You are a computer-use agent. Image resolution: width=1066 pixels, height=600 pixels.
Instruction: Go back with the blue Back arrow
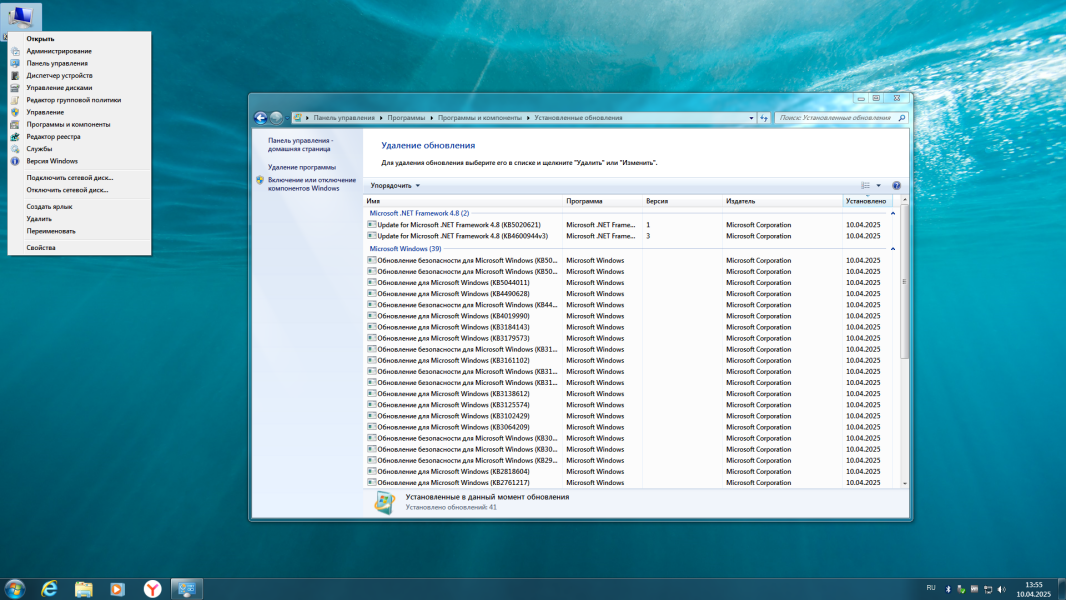pyautogui.click(x=260, y=118)
